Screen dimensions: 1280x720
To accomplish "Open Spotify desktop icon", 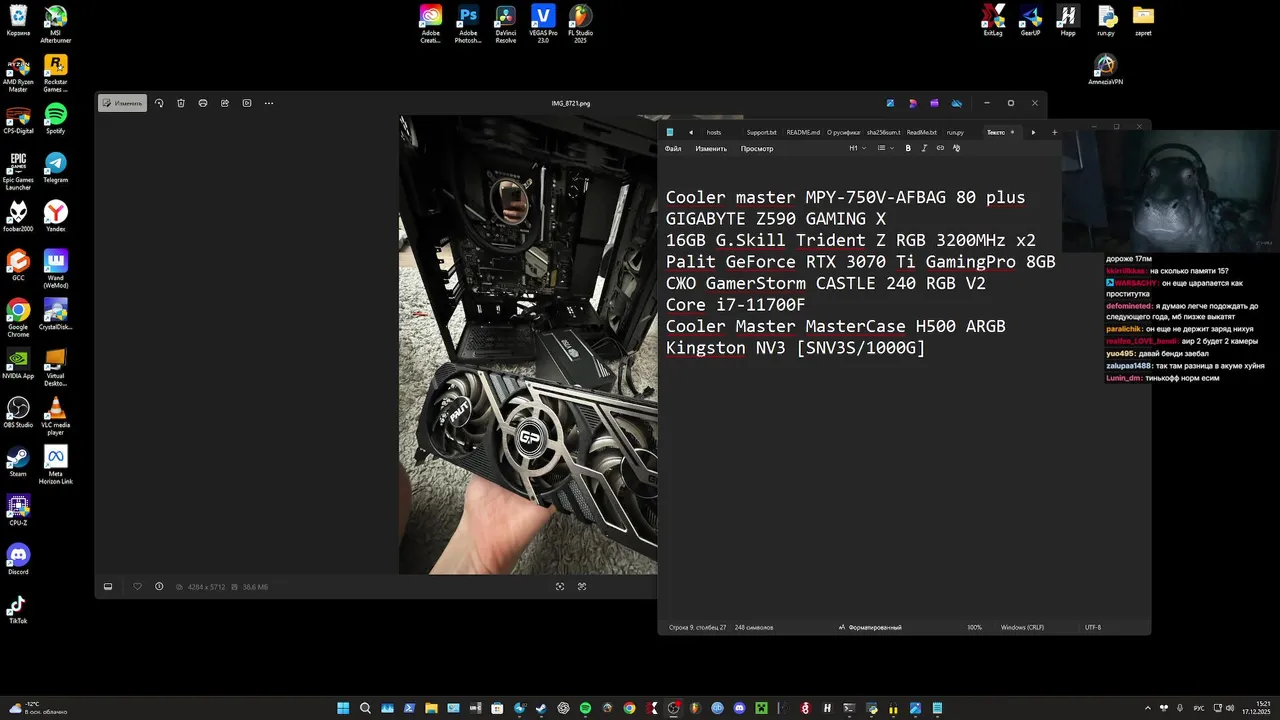I will pyautogui.click(x=56, y=119).
